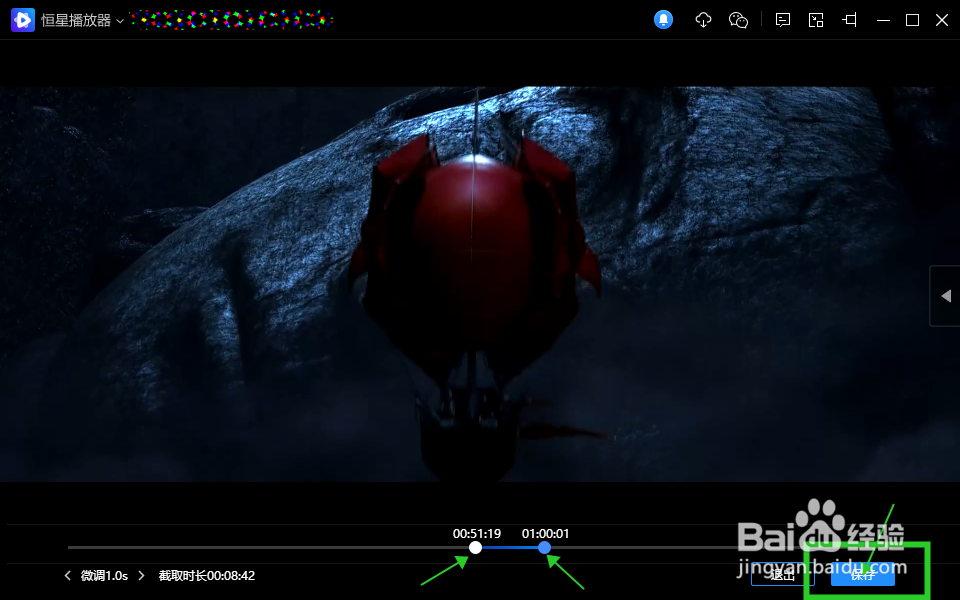The width and height of the screenshot is (960, 600).
Task: Minimize the player window
Action: coord(883,20)
